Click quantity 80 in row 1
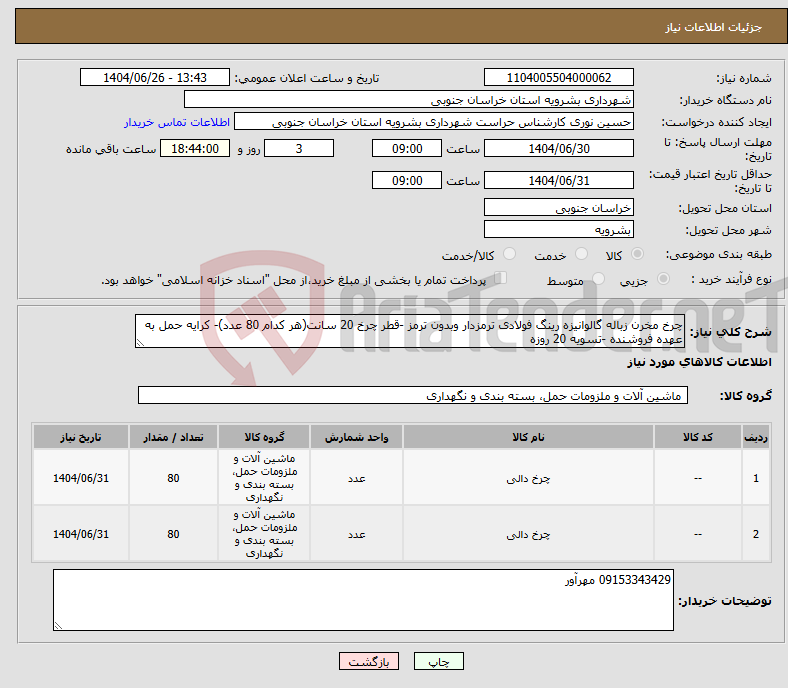Viewport: 788px width, 688px height. coord(173,478)
